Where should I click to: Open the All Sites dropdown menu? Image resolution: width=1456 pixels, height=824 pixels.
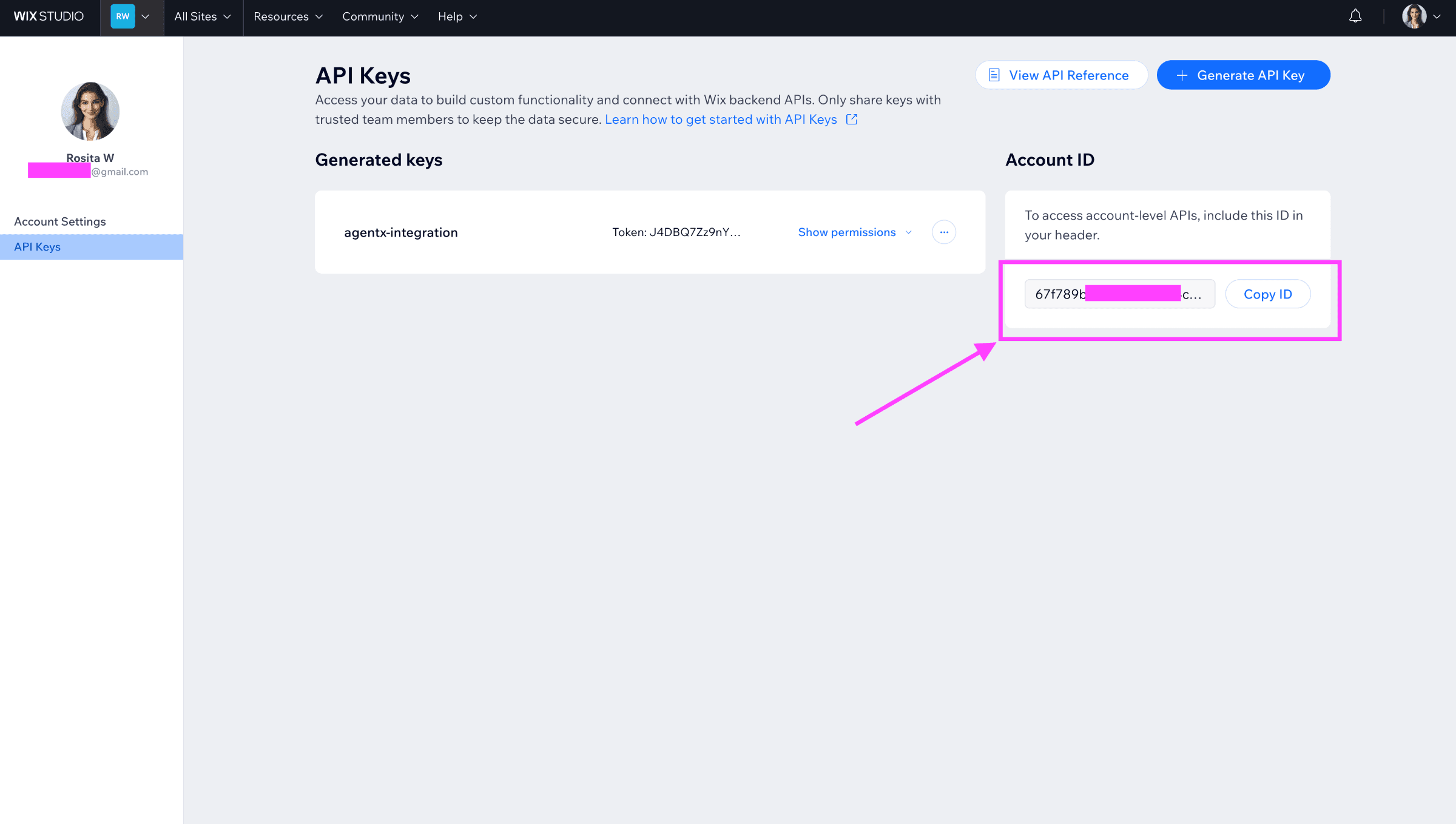tap(203, 17)
